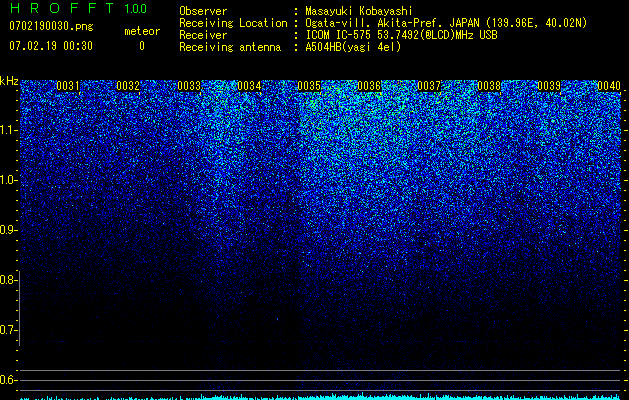Click time marker 0039
The image size is (629, 400).
point(549,86)
